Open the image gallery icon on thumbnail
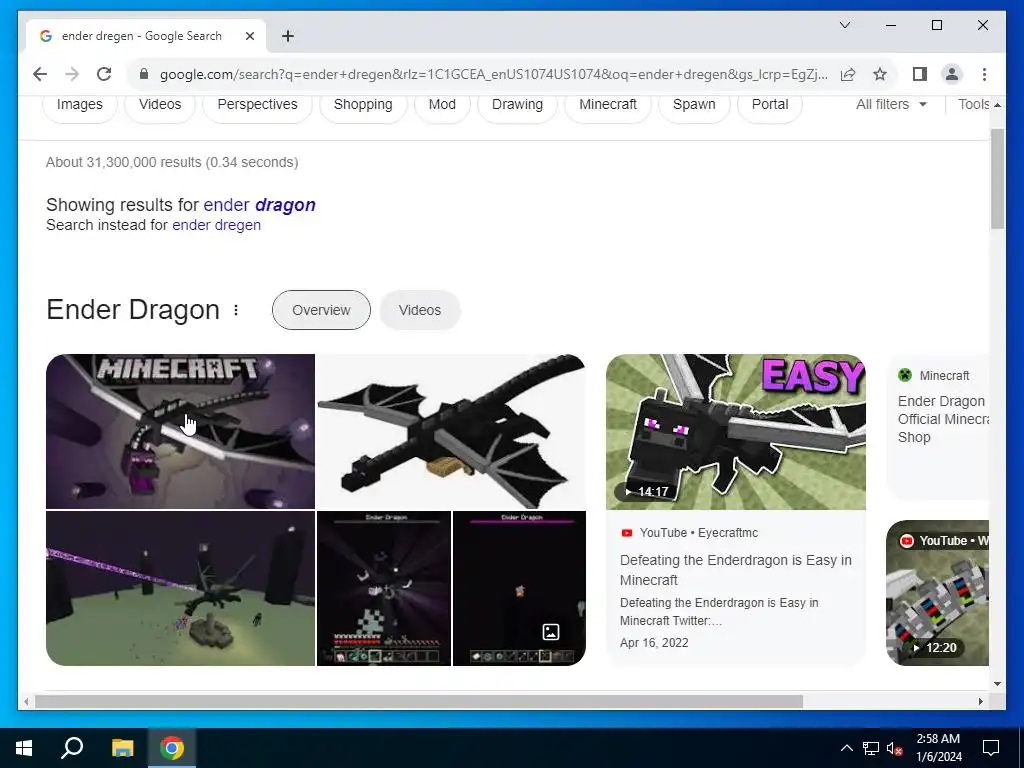 551,632
